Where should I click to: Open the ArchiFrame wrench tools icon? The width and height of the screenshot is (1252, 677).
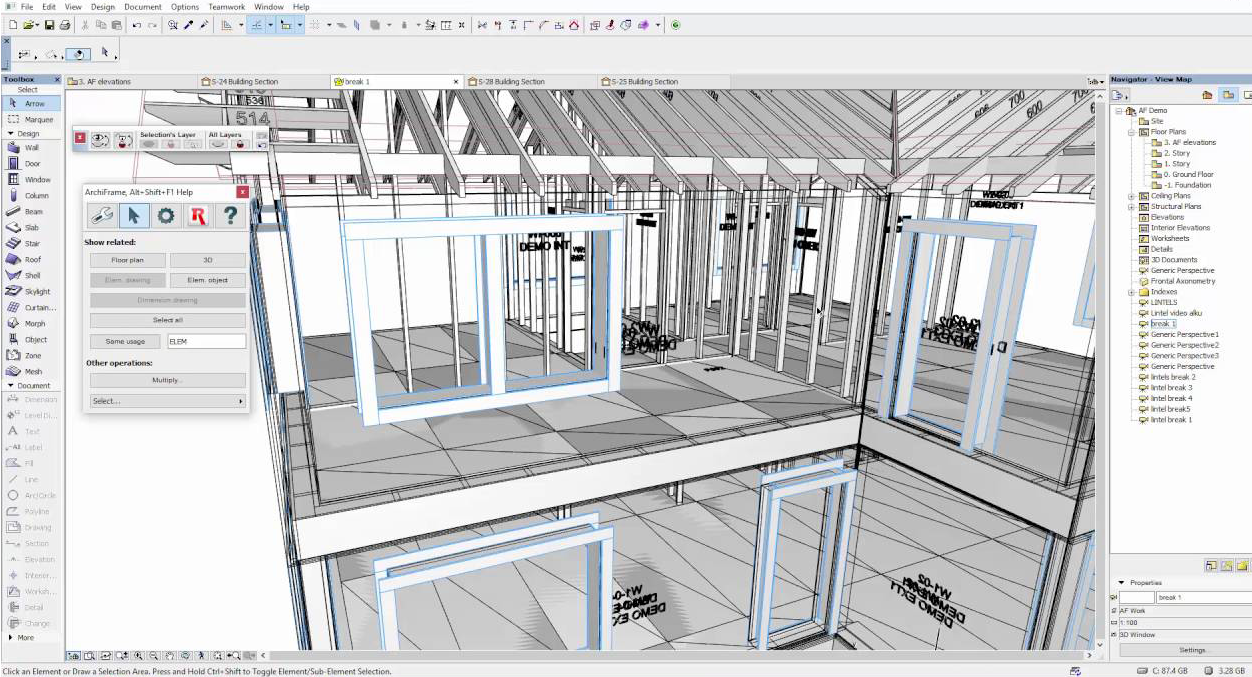click(101, 215)
